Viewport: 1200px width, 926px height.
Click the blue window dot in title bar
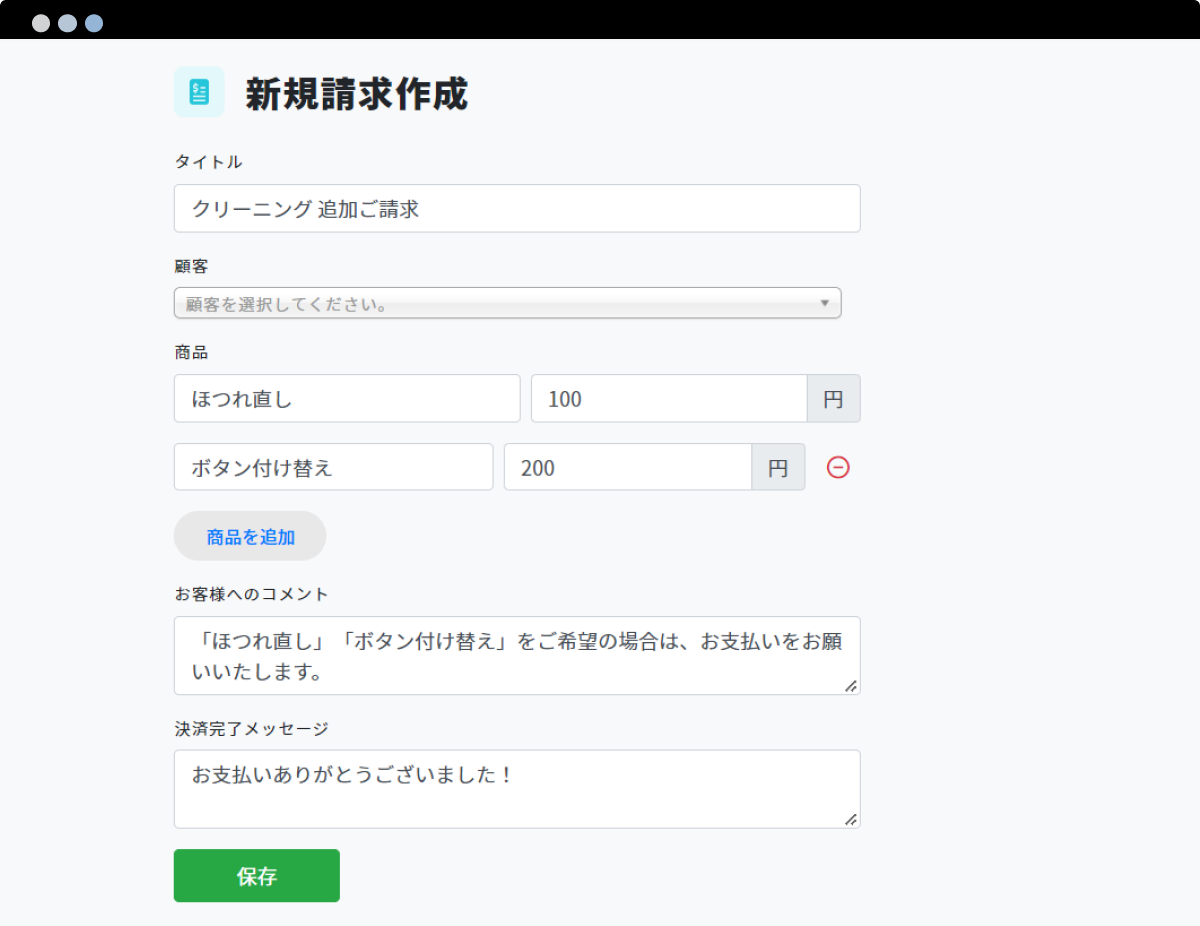coord(94,23)
